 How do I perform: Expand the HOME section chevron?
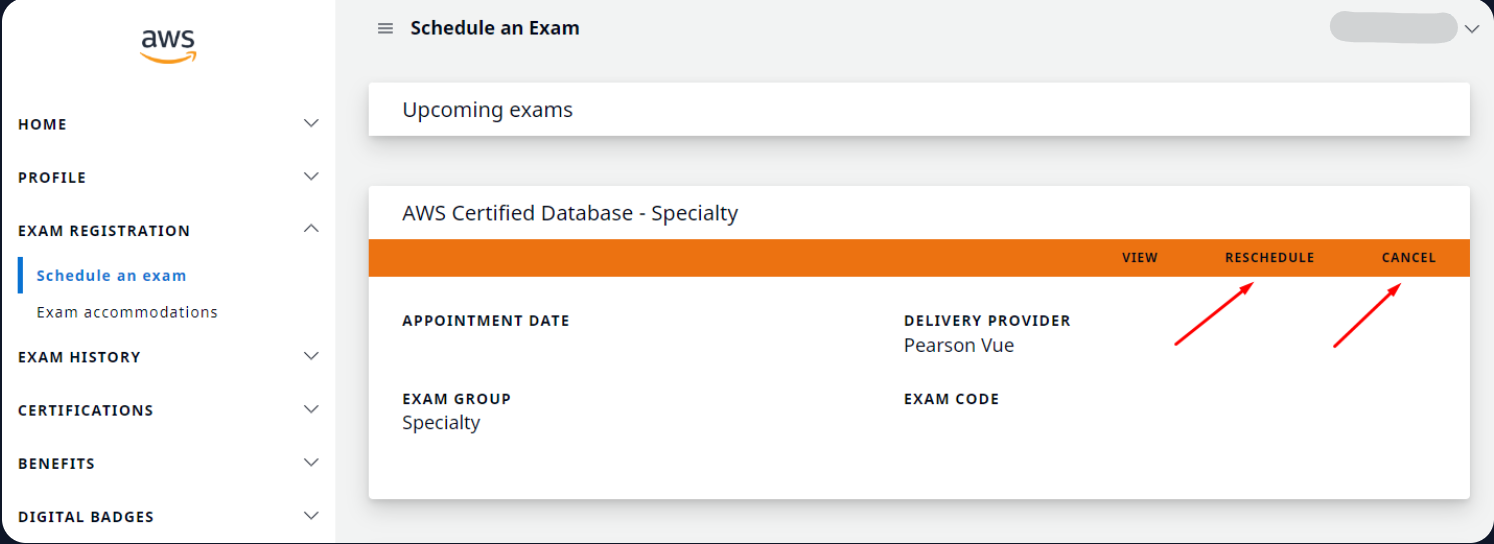(x=311, y=123)
